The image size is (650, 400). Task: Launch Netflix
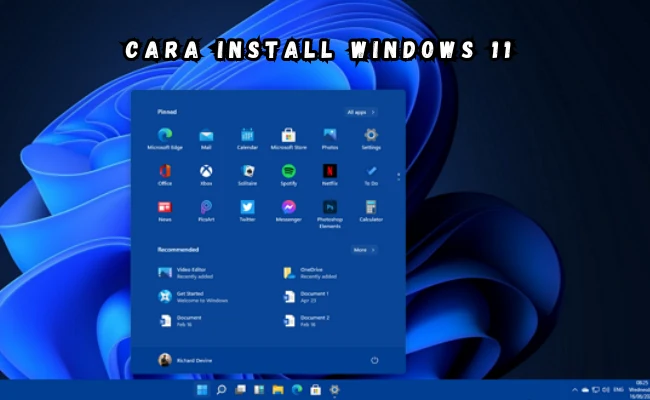330,175
